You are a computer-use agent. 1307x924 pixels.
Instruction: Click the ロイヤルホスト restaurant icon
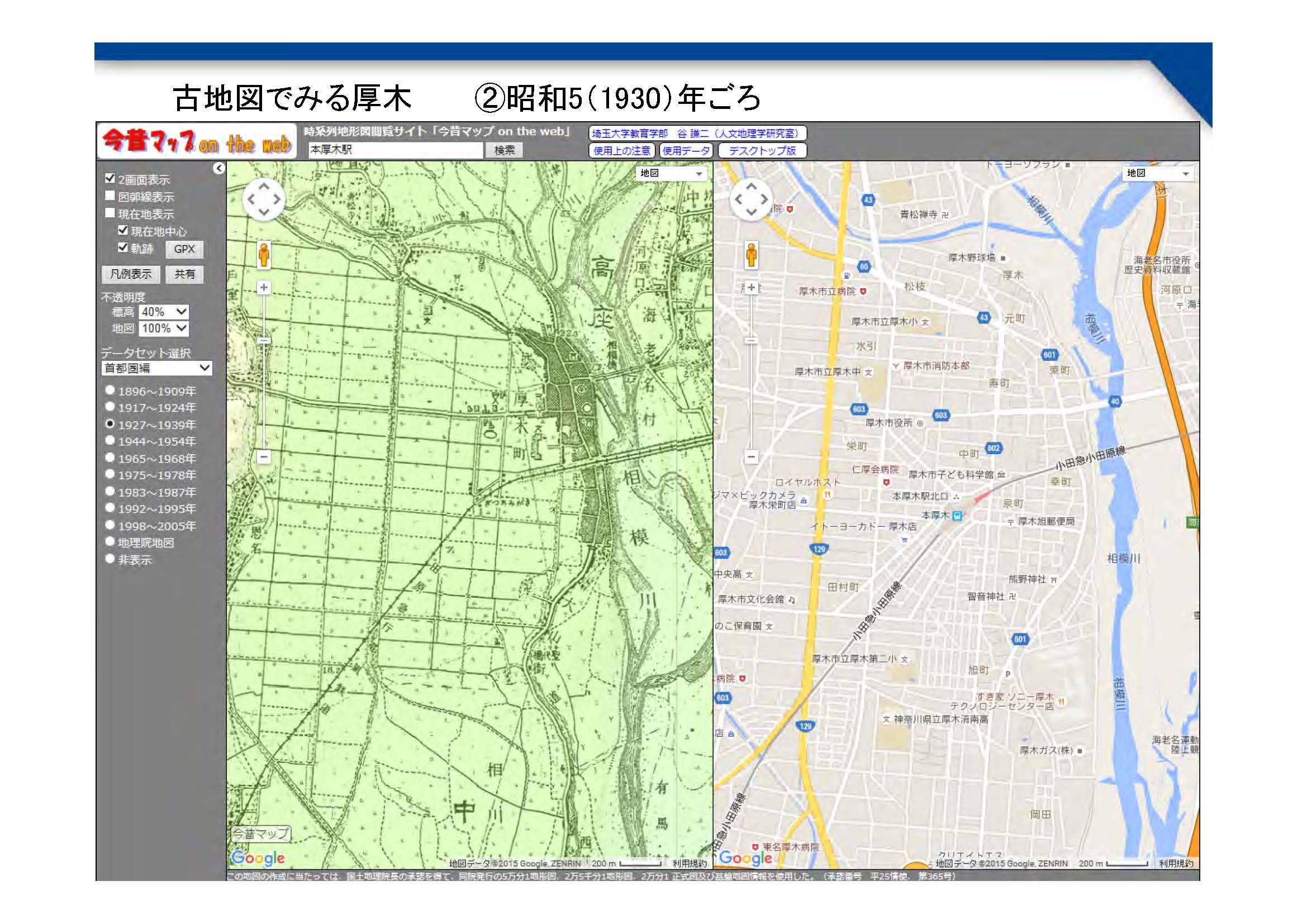point(827,494)
